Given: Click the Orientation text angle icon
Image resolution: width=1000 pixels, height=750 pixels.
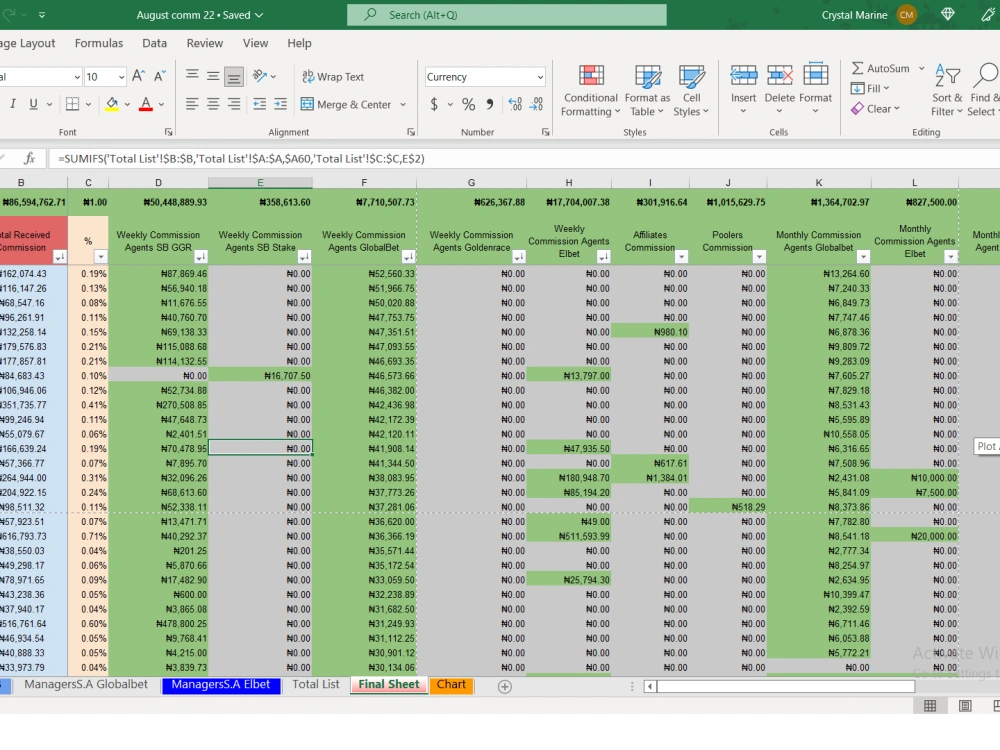Looking at the screenshot, I should (260, 76).
